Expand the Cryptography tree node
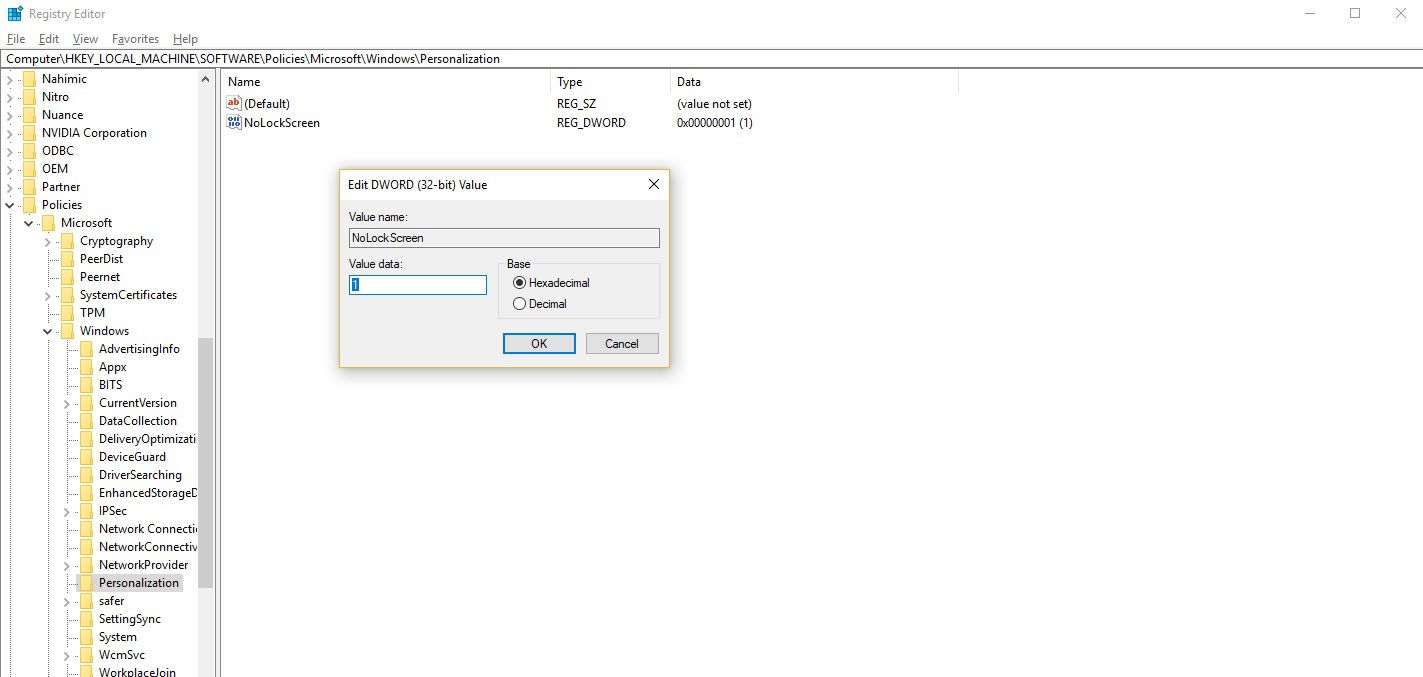This screenshot has width=1423, height=677. pyautogui.click(x=48, y=241)
